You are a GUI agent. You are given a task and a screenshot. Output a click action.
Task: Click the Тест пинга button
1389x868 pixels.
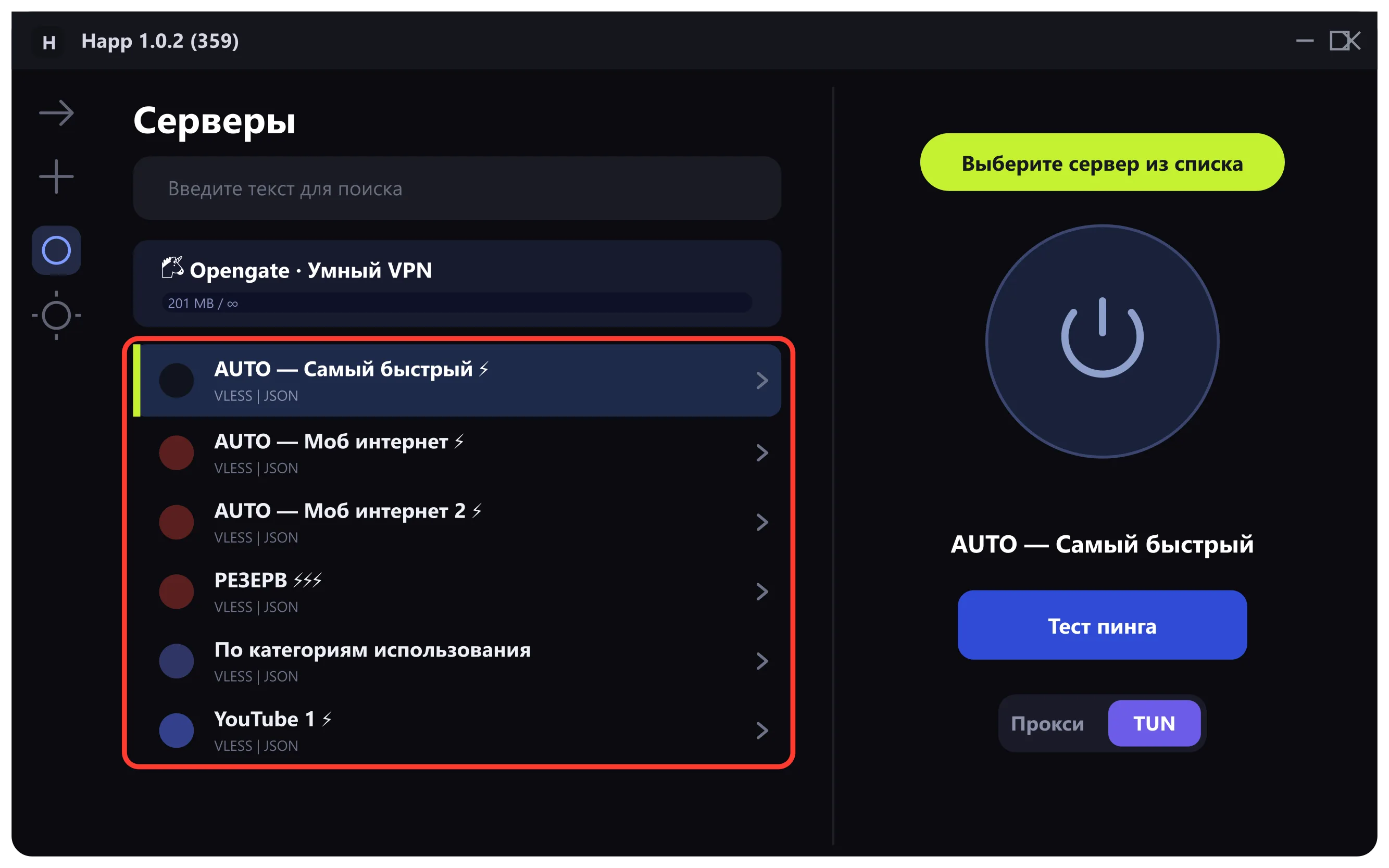[1102, 625]
